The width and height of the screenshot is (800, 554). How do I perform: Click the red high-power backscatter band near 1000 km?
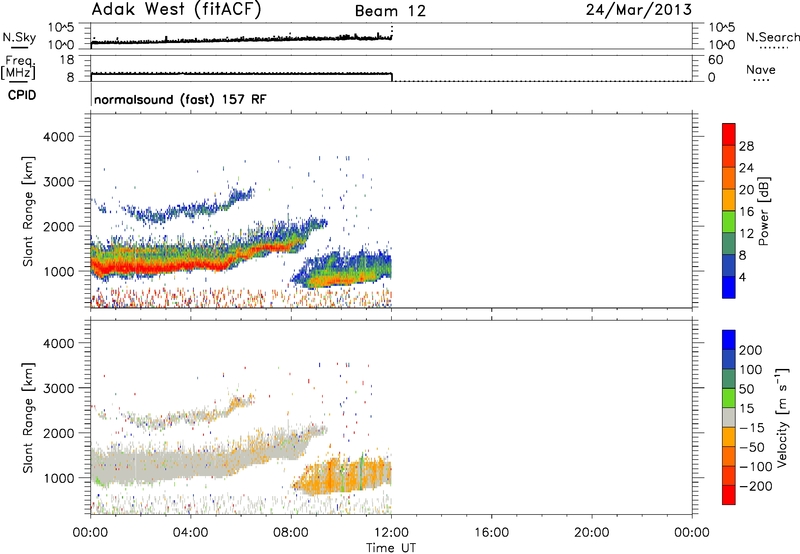click(x=163, y=266)
